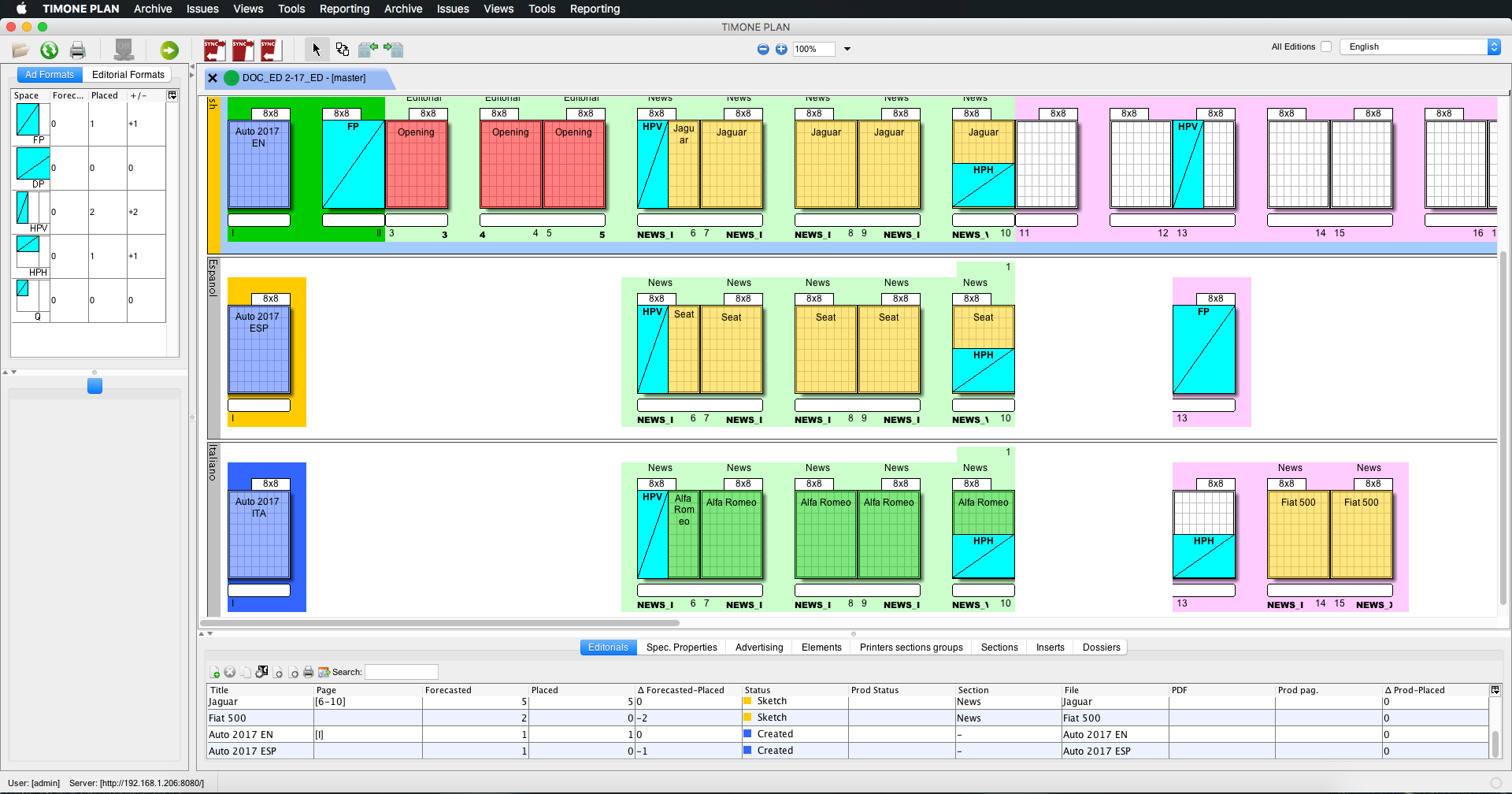1512x794 pixels.
Task: Click the zoom in plus icon
Action: click(781, 49)
